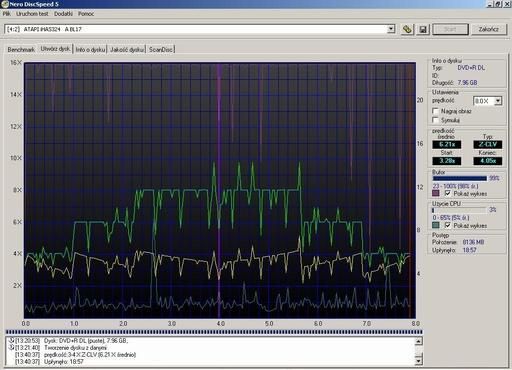Close the Nero DiscSpeed window
The width and height of the screenshot is (512, 370).
[x=506, y=4]
